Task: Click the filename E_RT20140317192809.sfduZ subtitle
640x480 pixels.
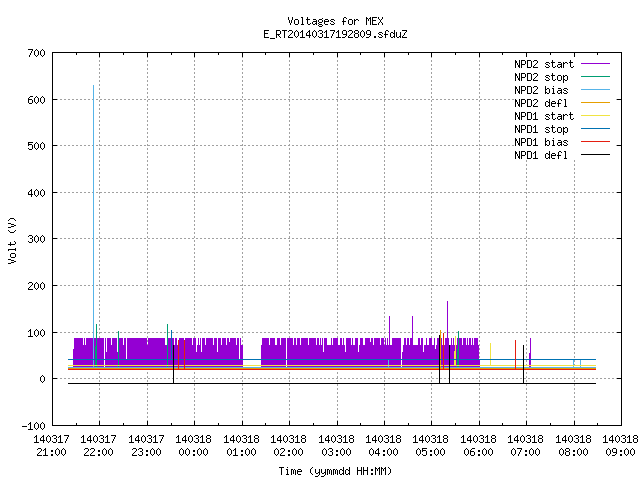Action: 335,34
